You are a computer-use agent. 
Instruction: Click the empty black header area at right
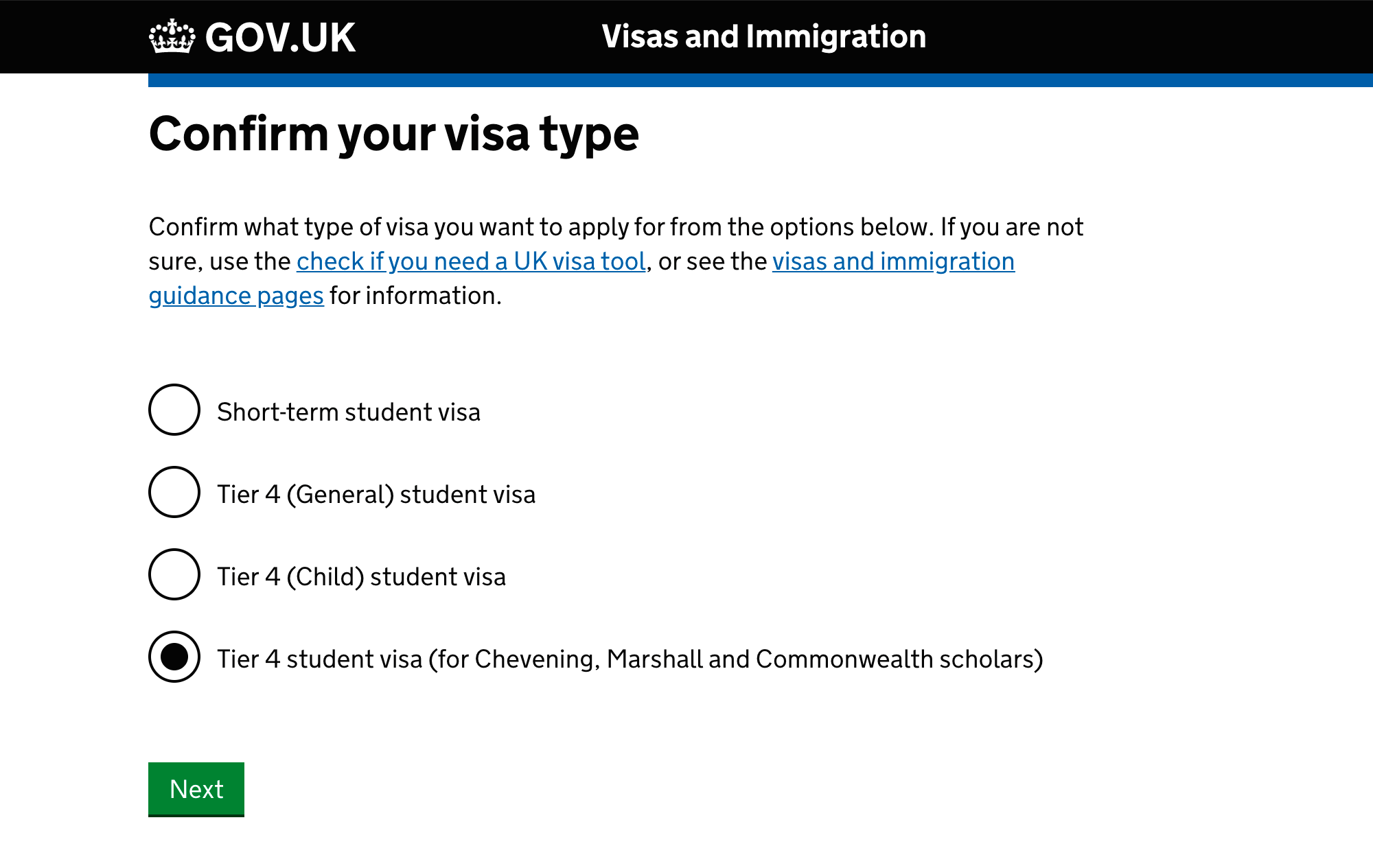[1153, 36]
